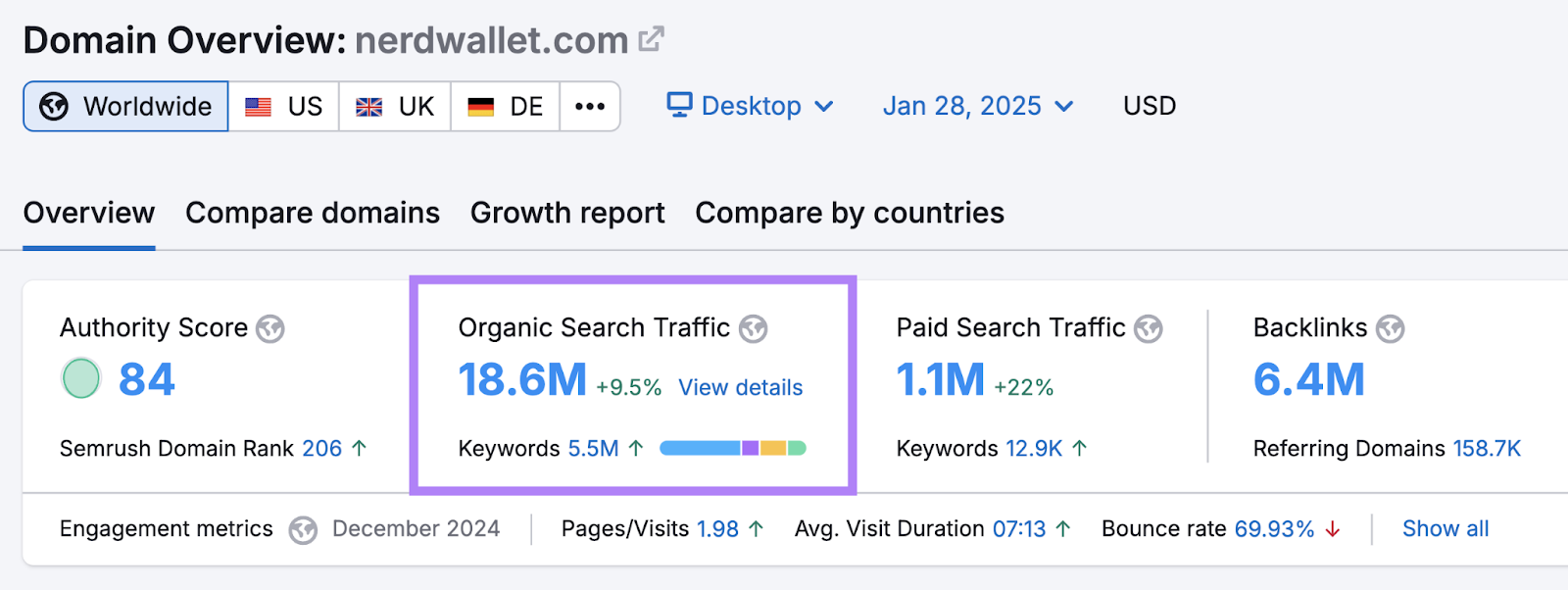
Task: Click the globe icon beside Paid Search Traffic
Action: click(x=1149, y=329)
